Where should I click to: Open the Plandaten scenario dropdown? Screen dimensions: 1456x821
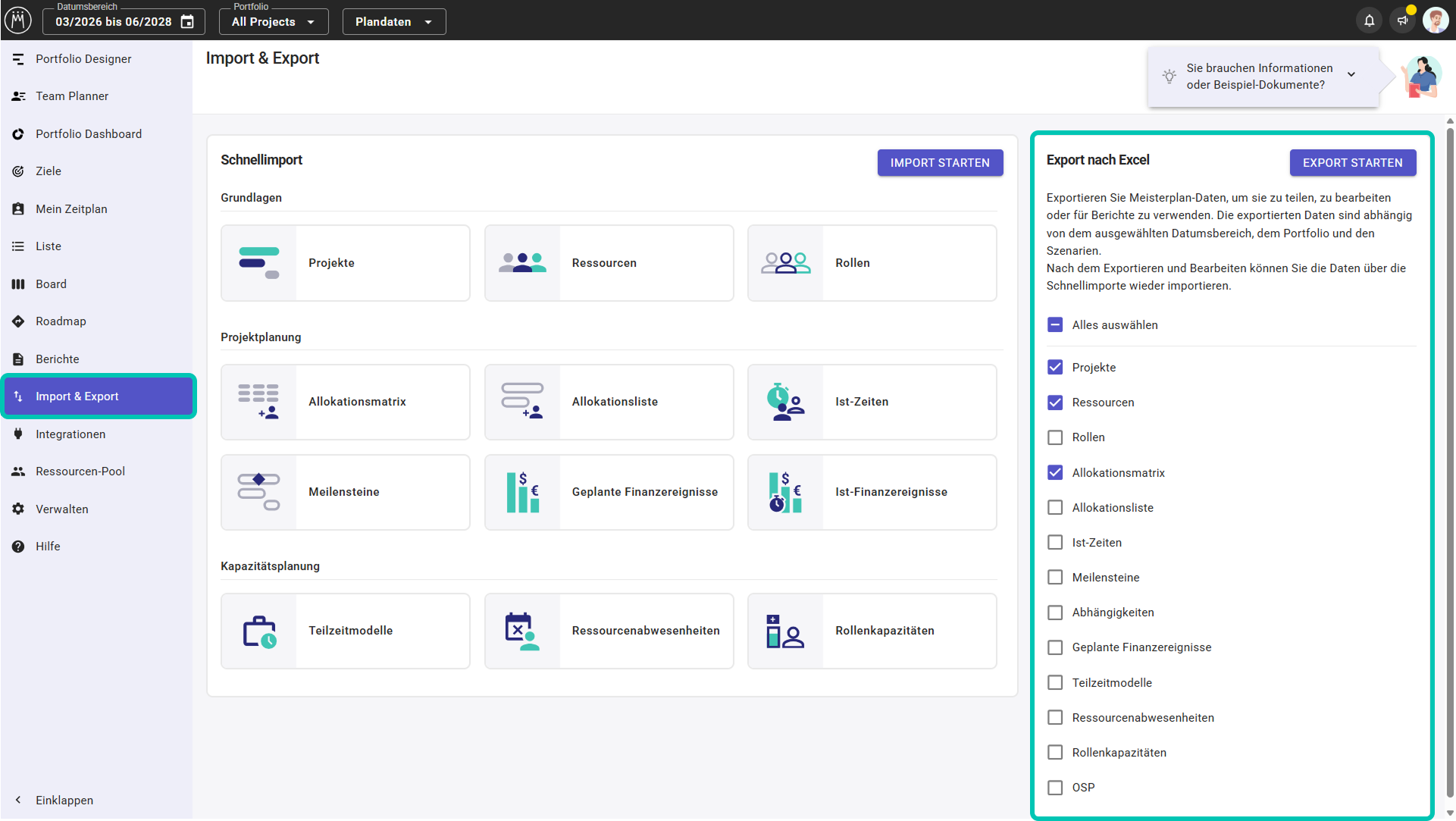coord(394,22)
